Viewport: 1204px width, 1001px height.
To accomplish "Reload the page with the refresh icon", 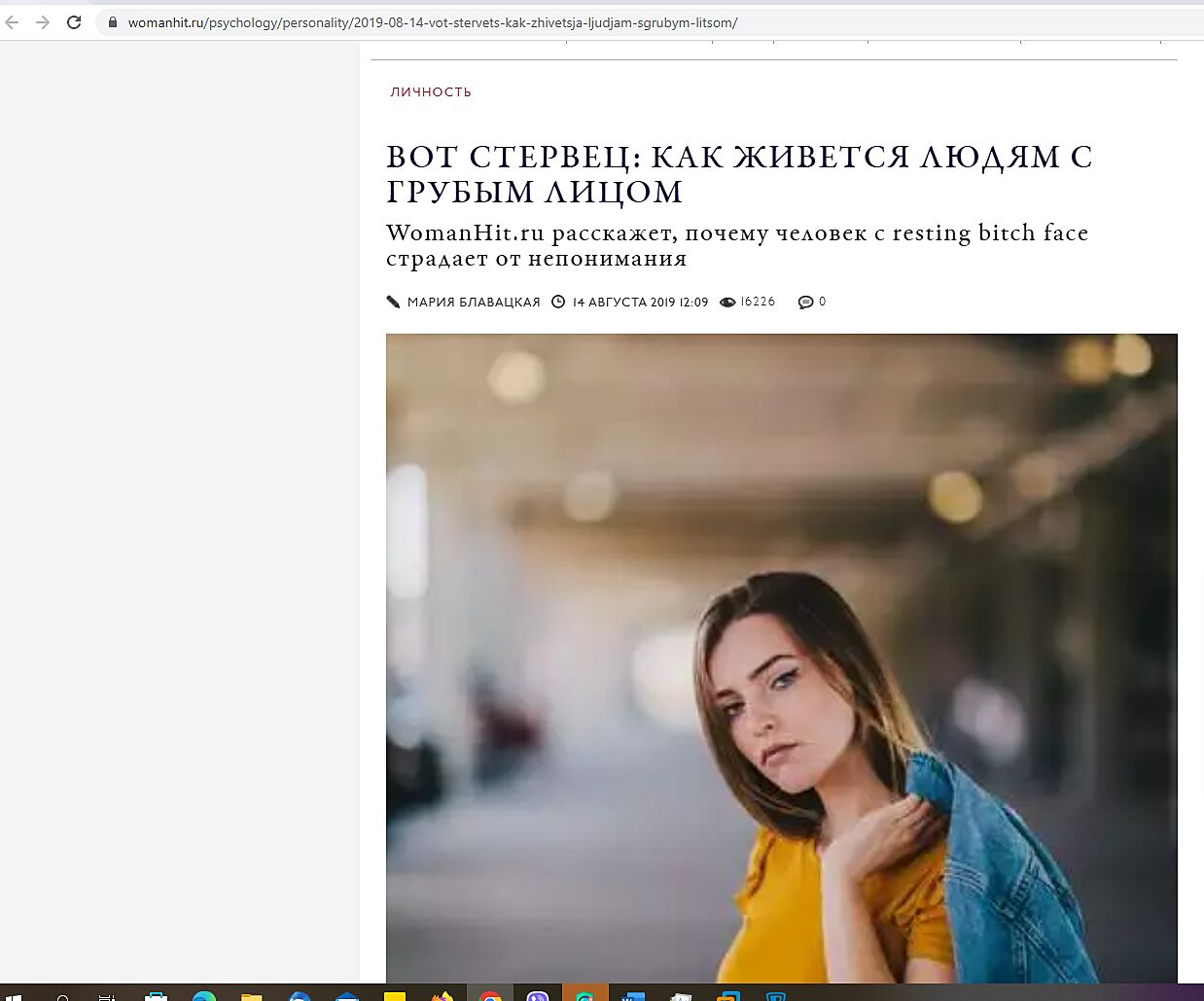I will 74,22.
